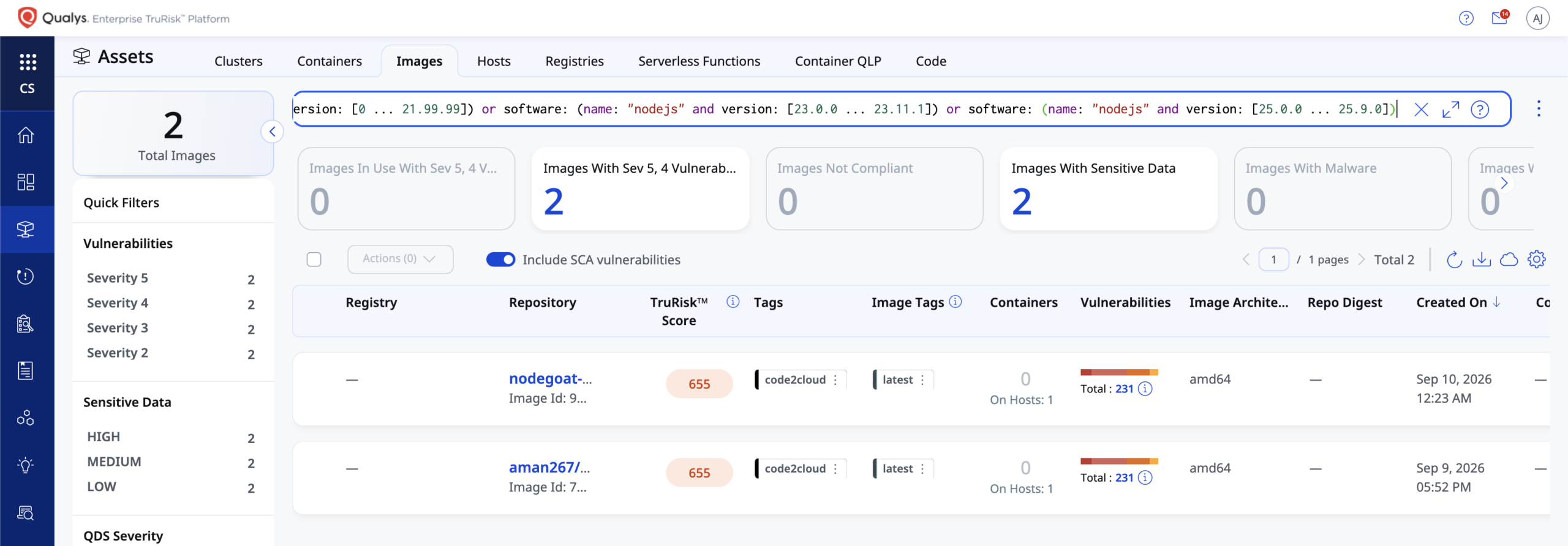
Task: Open the lightbulb insights sidebar icon
Action: (26, 465)
